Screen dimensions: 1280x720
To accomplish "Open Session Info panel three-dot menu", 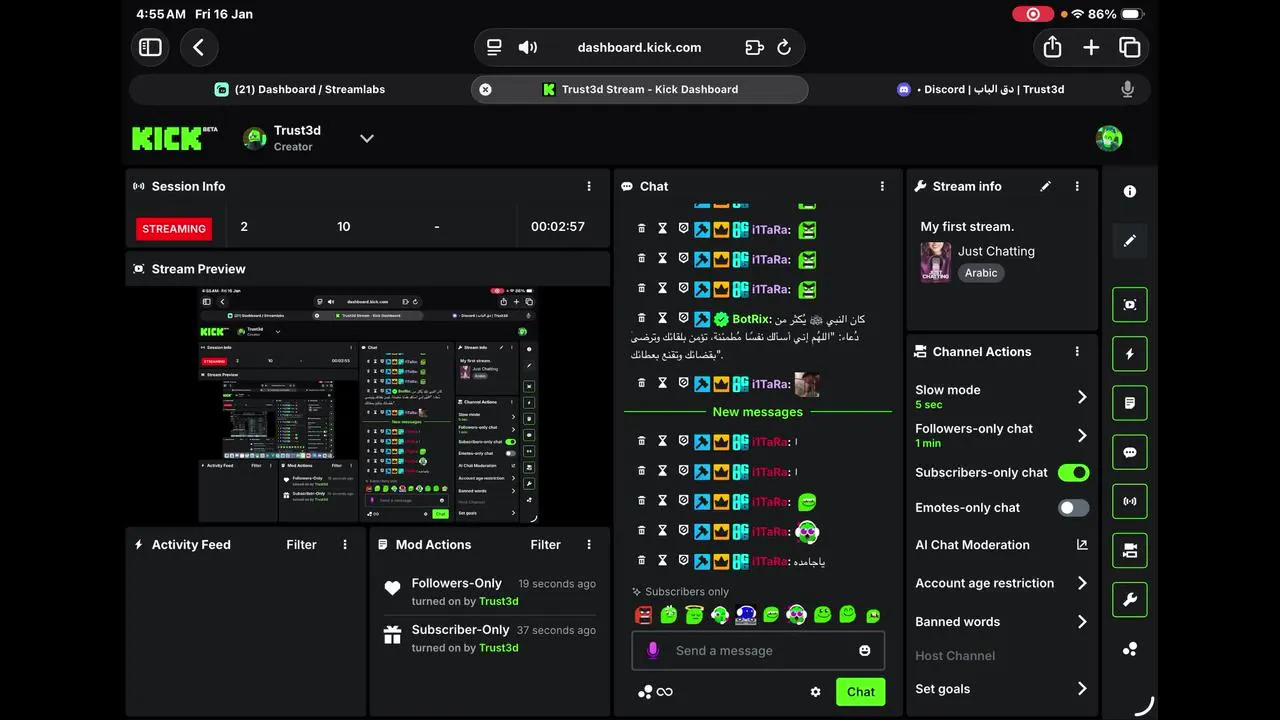I will [x=589, y=186].
